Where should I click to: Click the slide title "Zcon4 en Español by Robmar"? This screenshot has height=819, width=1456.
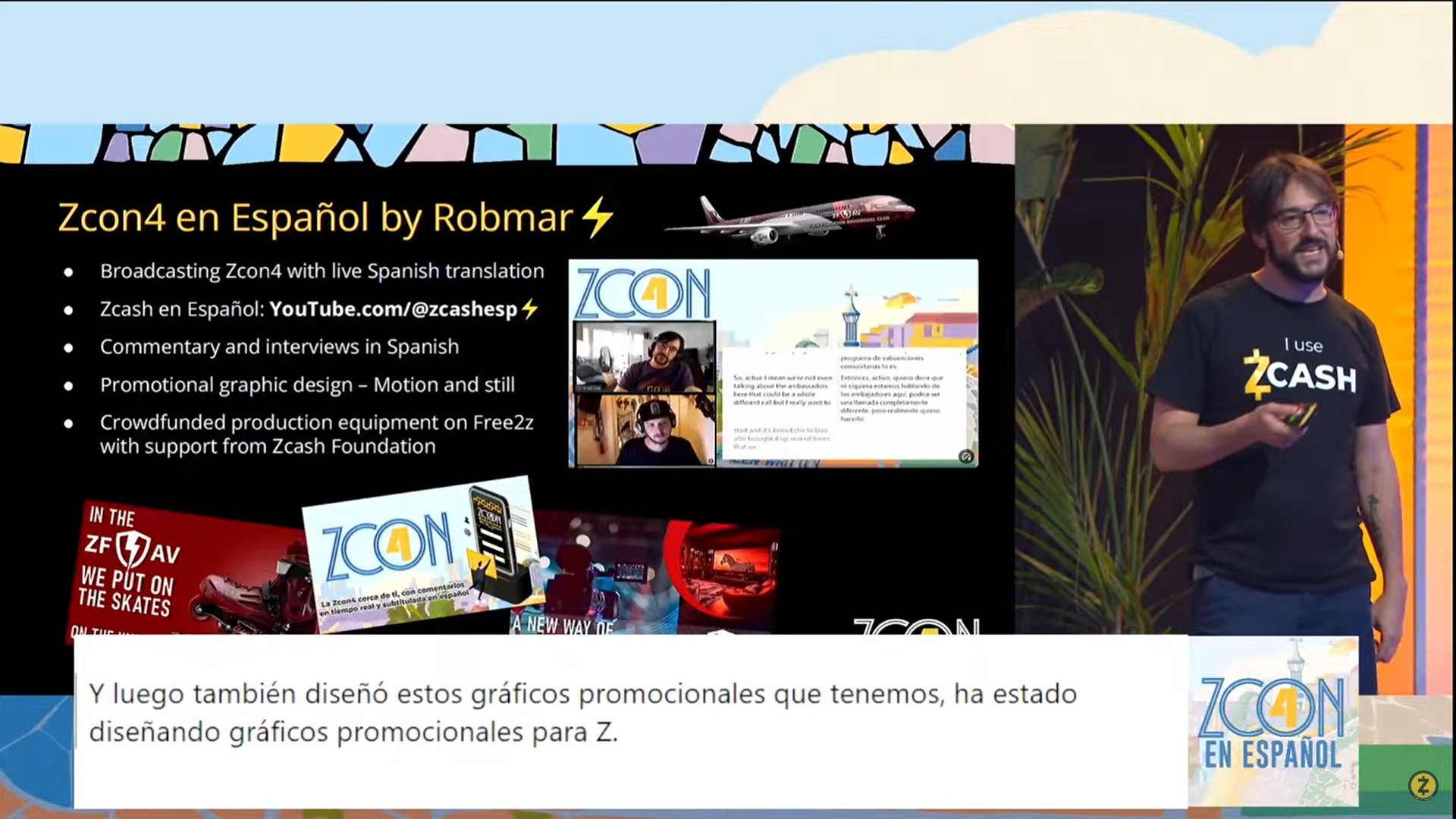[x=315, y=218]
